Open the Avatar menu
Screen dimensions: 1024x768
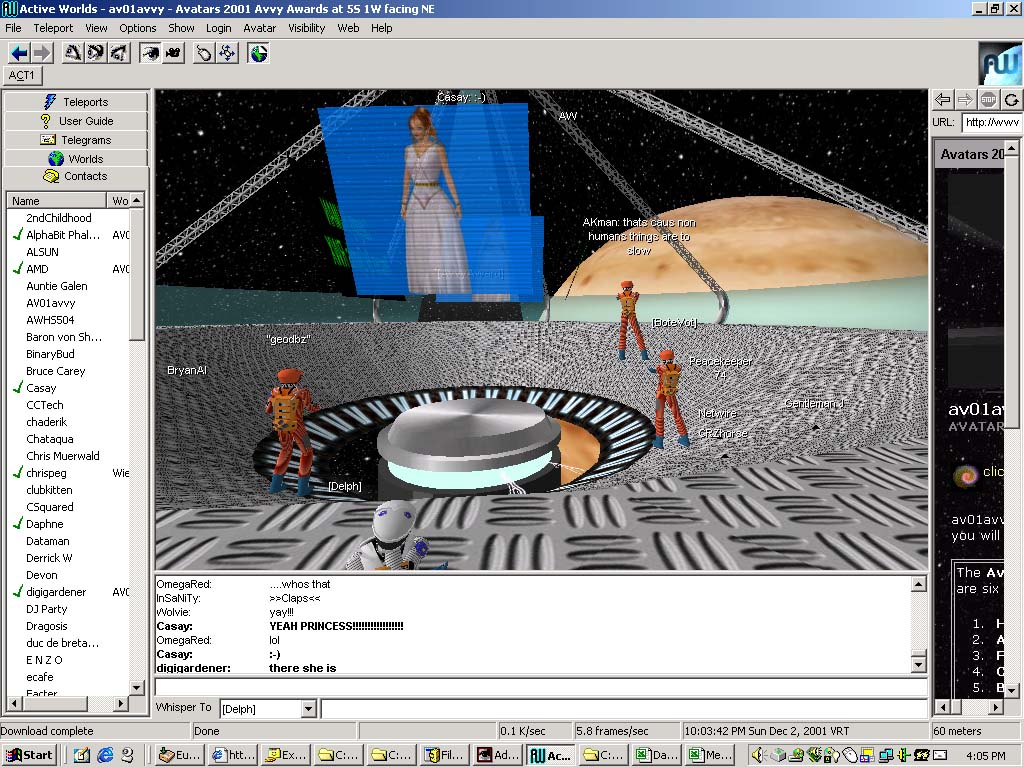point(260,28)
